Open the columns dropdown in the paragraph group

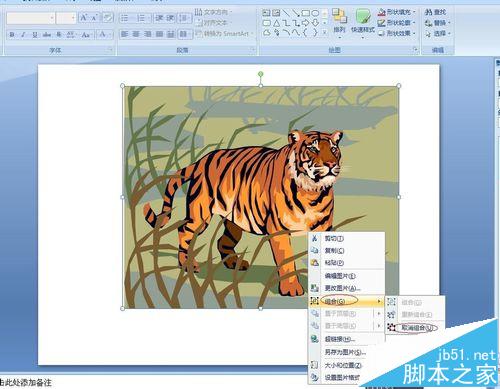click(185, 34)
